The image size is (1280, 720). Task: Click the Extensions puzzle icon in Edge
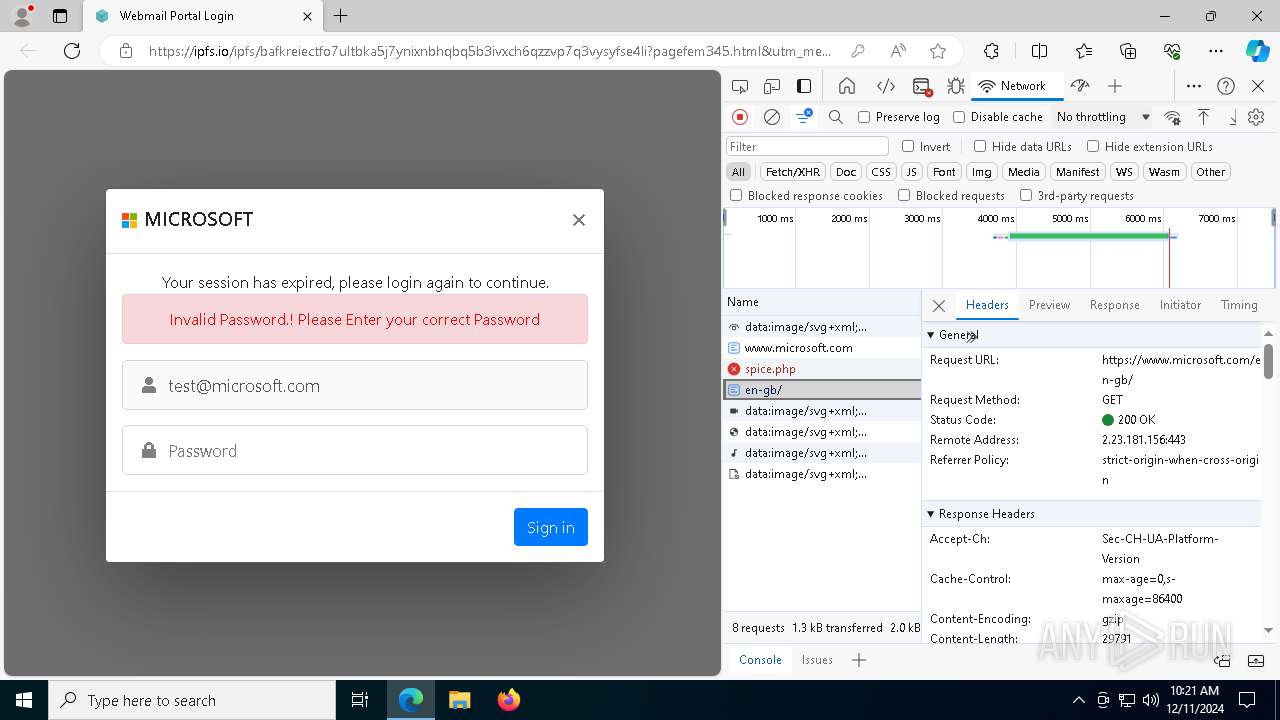pos(991,51)
